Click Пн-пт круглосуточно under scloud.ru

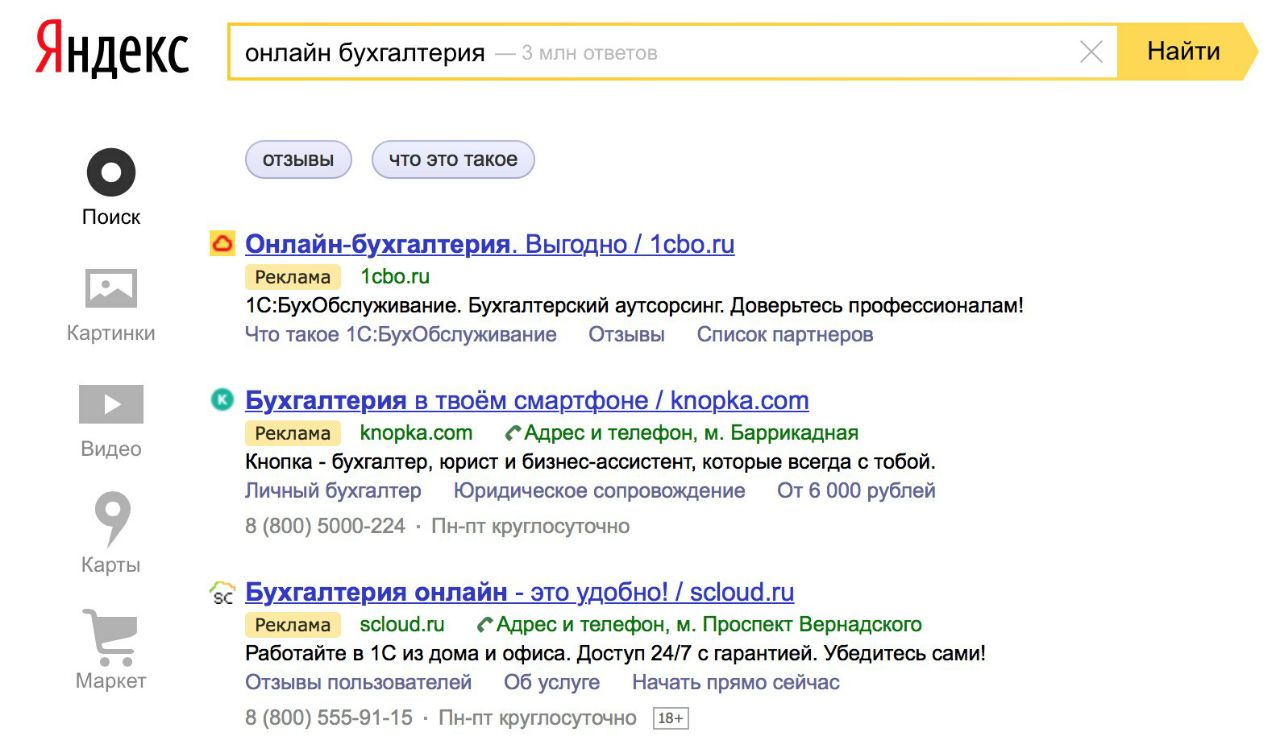(538, 718)
